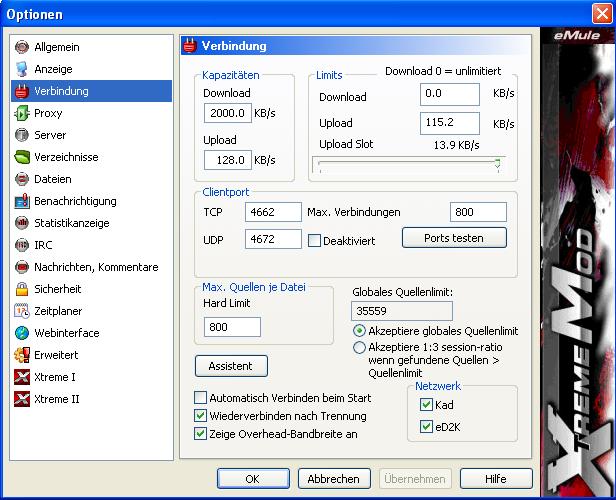
Task: Click the Statistikanzeige icon
Action: click(22, 223)
